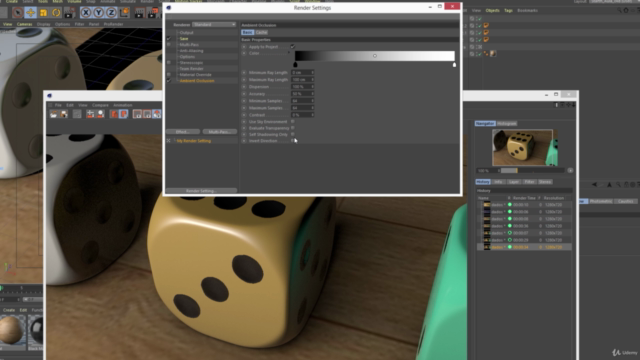This screenshot has width=640, height=360.
Task: Click the highlighted orange page icon in Picture Viewer
Action: pos(124,114)
